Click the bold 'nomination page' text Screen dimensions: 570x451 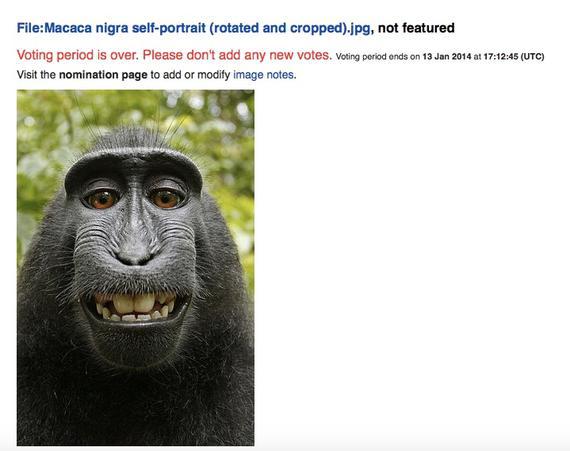click(103, 75)
